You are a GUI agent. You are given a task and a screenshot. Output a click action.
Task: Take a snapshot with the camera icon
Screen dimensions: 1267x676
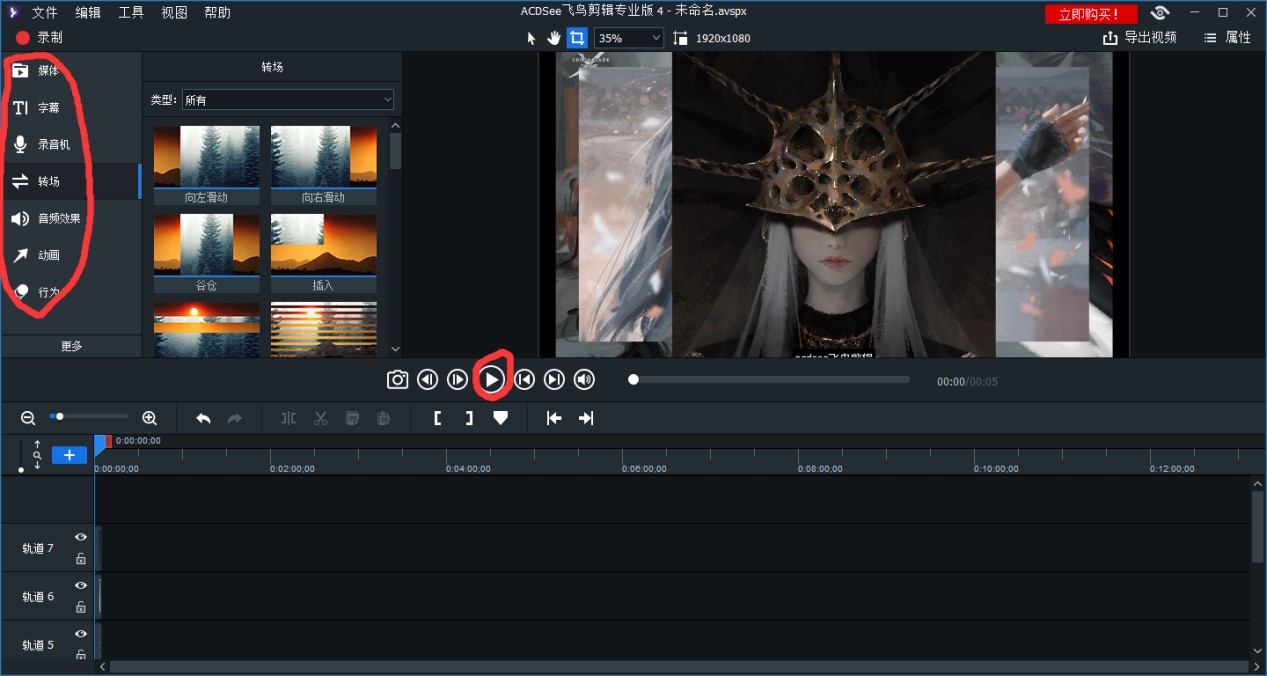397,380
